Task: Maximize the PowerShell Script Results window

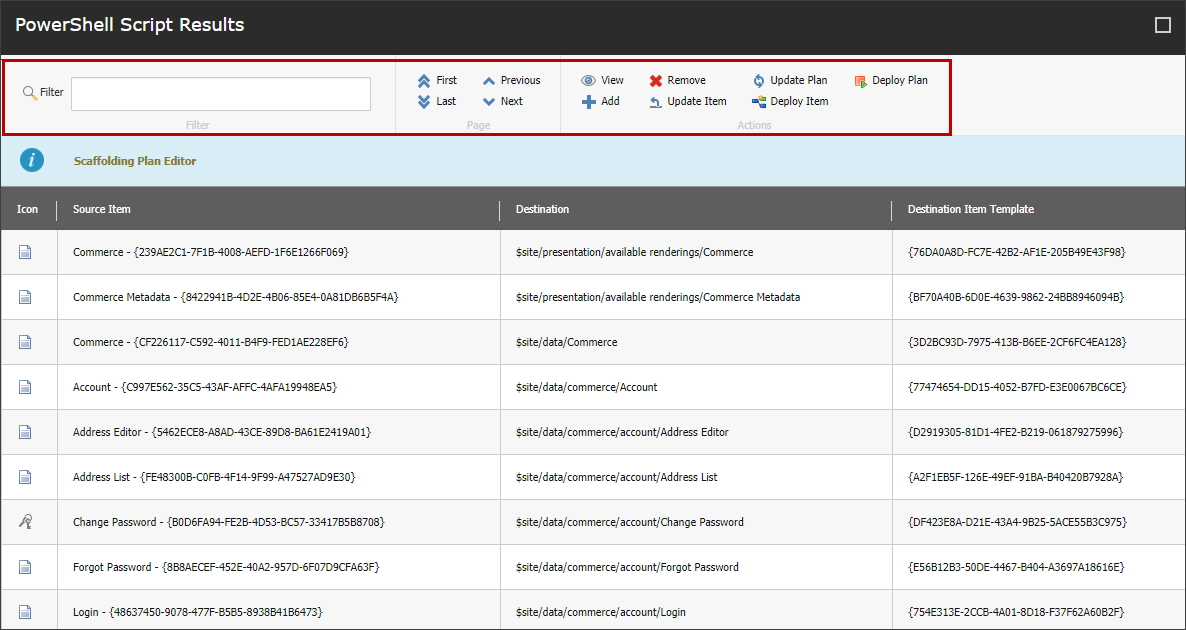Action: 1163,26
